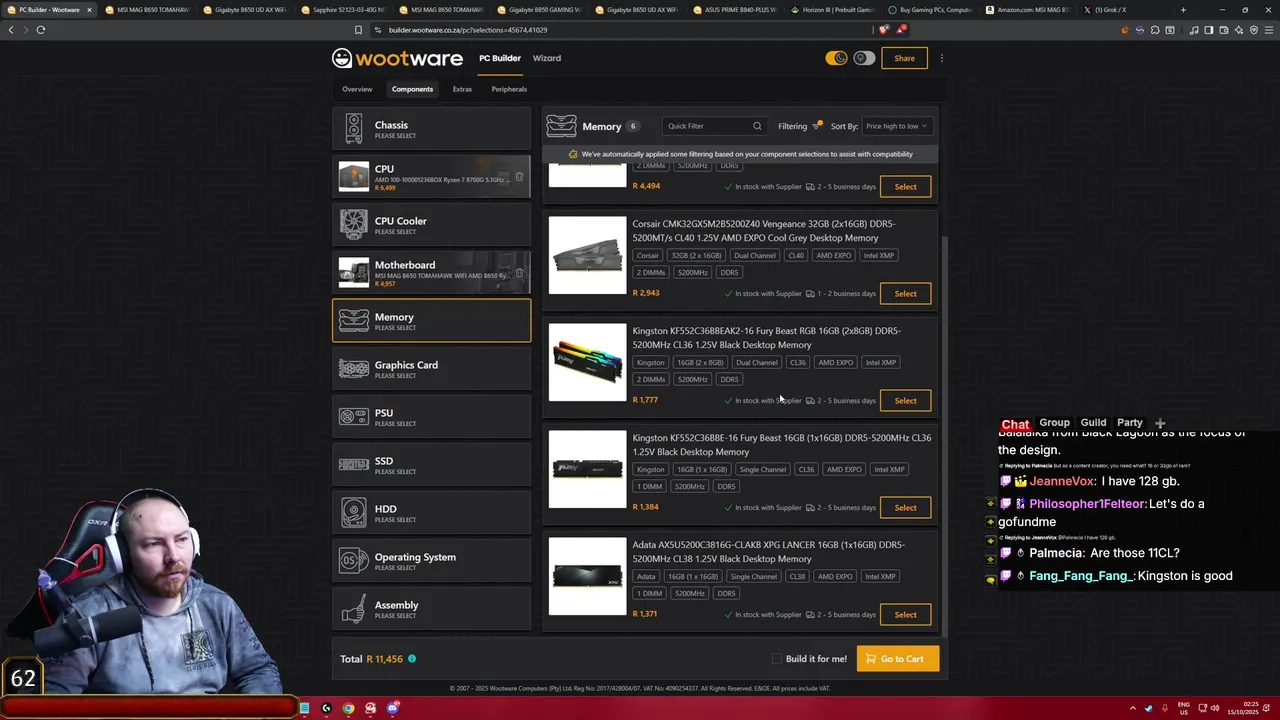Open the browser wallet icon
This screenshot has height=720, width=1280.
pyautogui.click(x=1224, y=30)
